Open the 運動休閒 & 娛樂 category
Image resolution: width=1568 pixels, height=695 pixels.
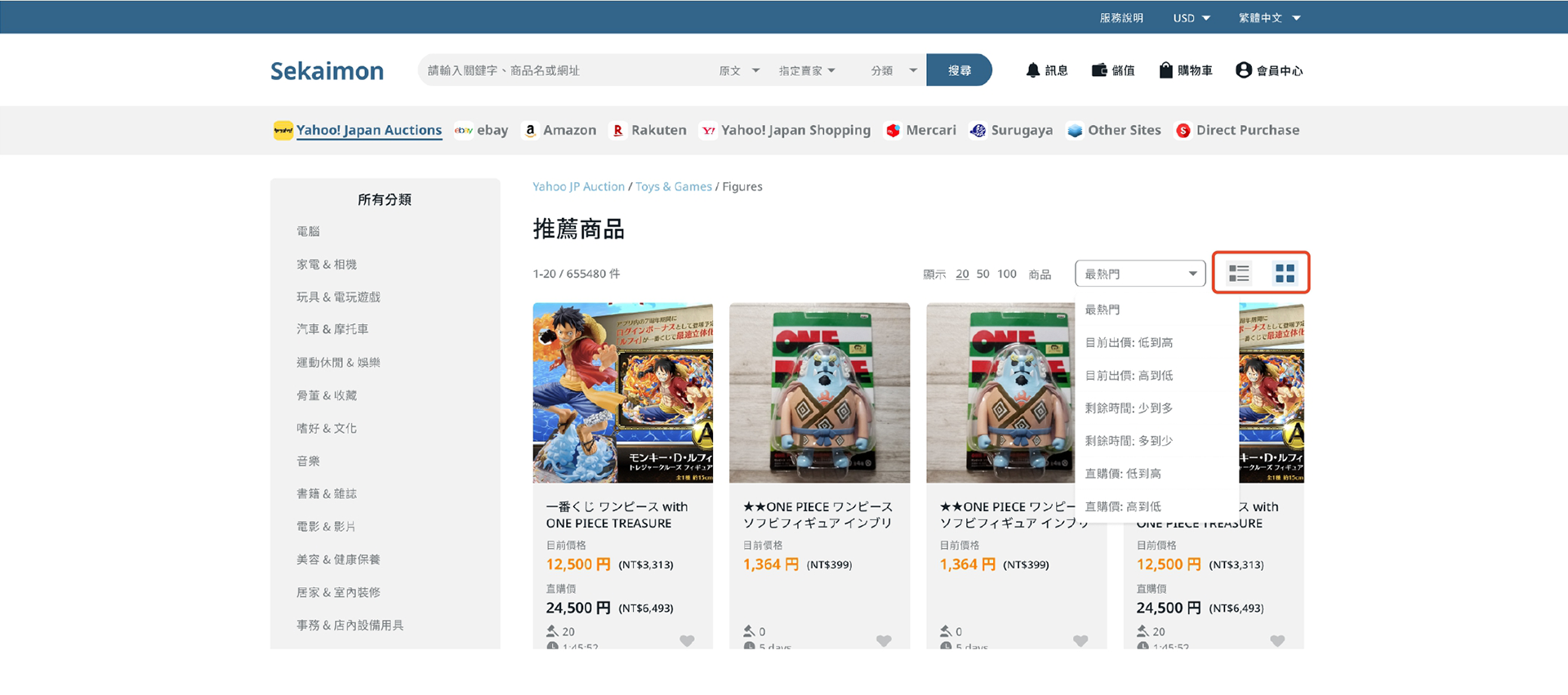tap(338, 362)
